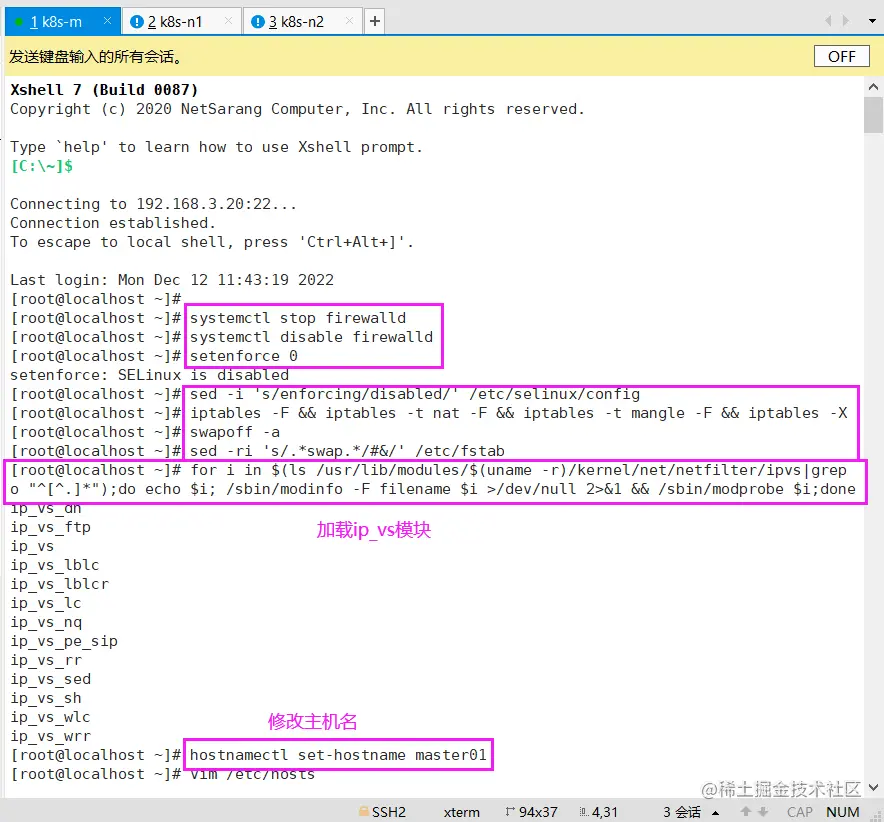The image size is (884, 822).
Task: Click the NUM indicator in status bar
Action: (x=843, y=812)
